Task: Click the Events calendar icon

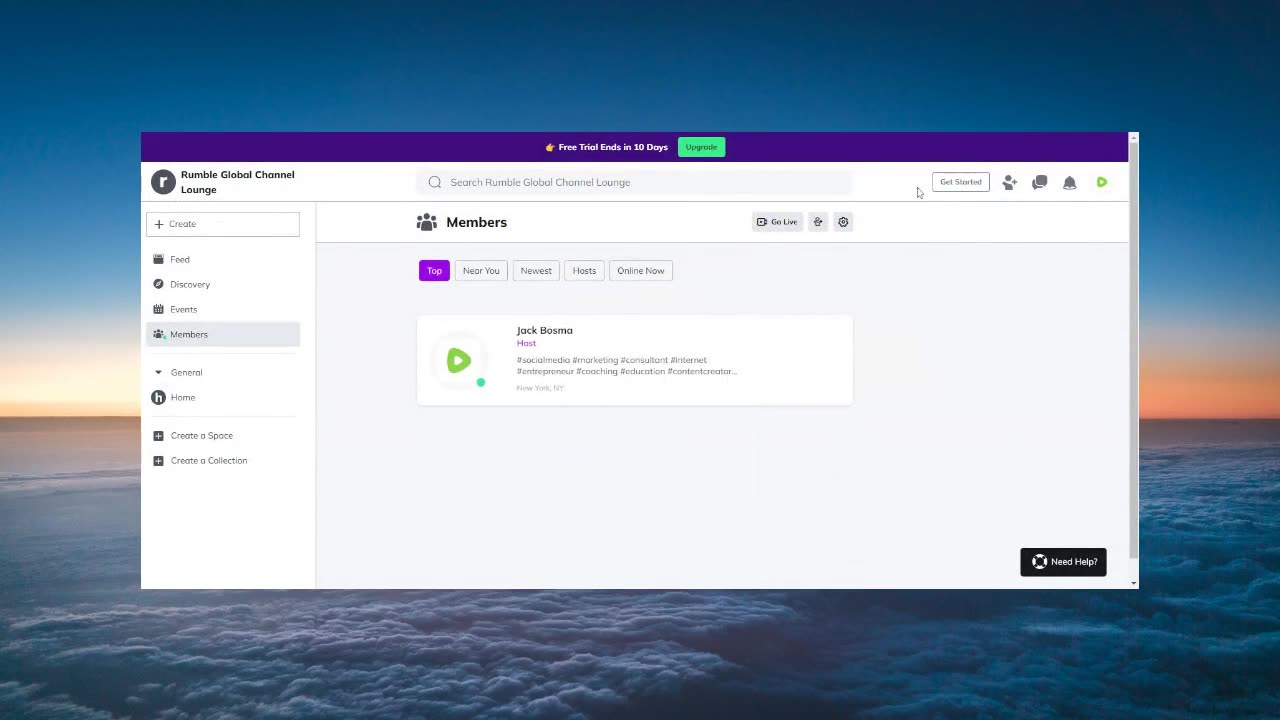Action: pos(158,309)
